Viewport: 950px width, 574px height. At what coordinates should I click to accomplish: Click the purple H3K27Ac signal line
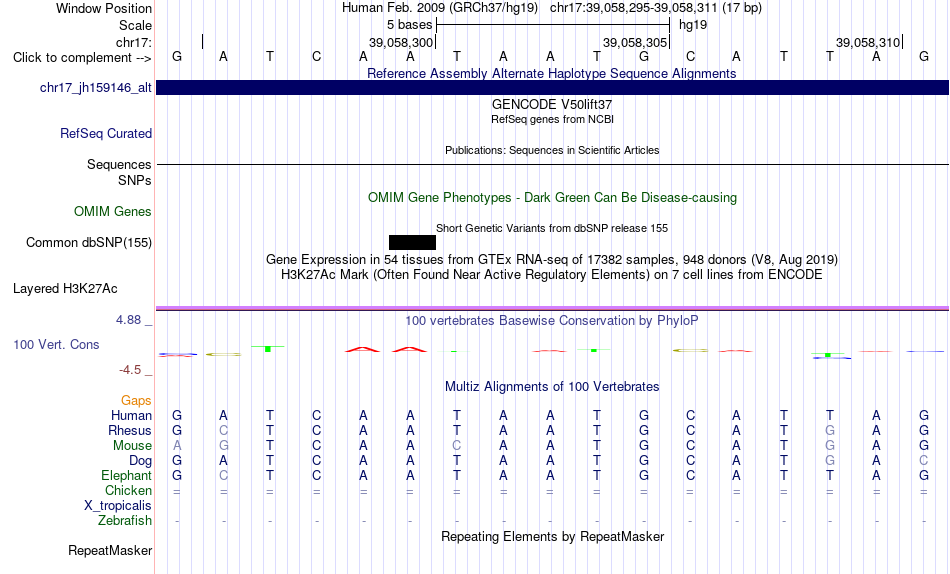coord(552,309)
